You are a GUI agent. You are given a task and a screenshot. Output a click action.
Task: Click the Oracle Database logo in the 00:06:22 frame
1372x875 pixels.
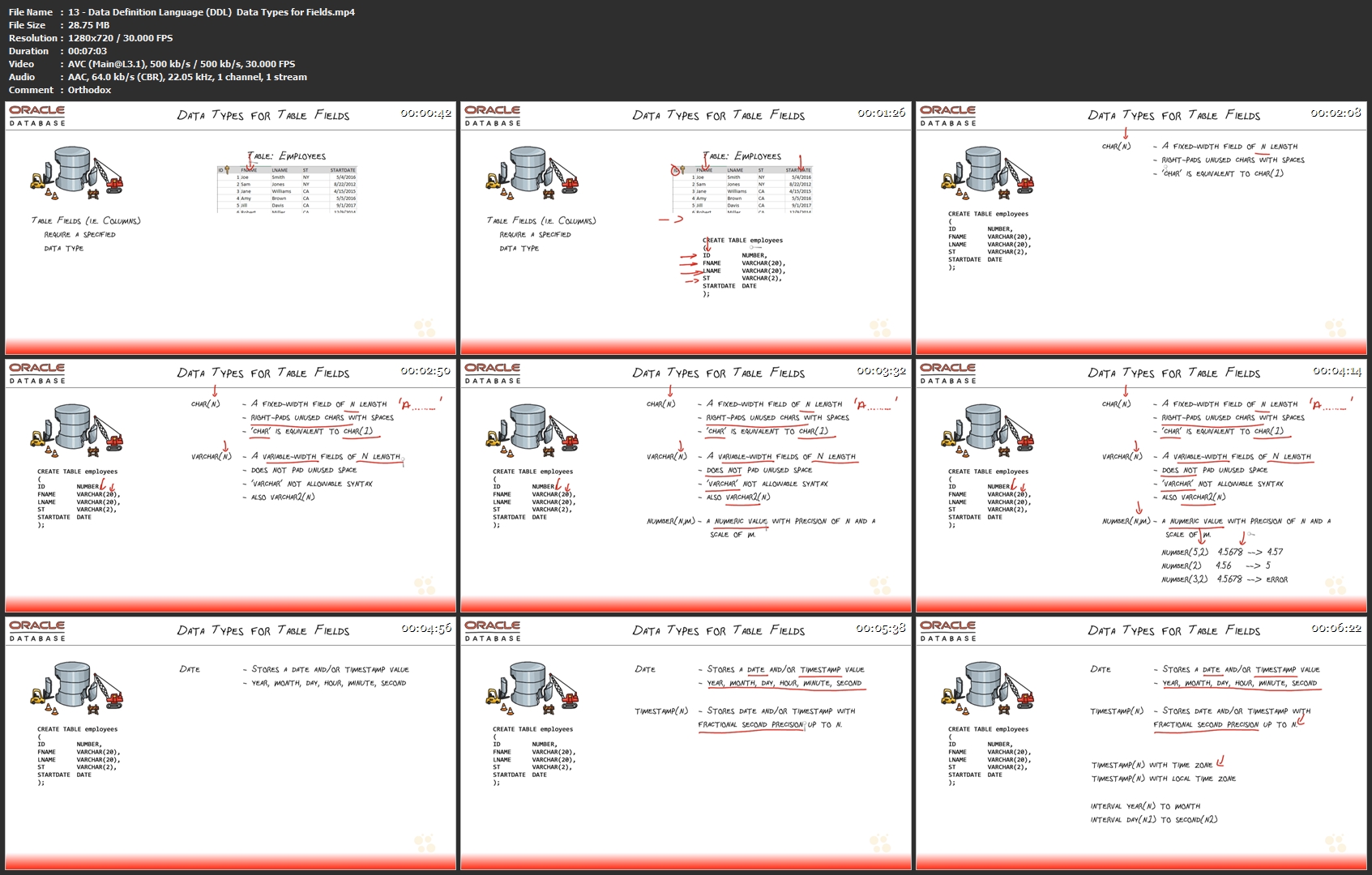(948, 630)
